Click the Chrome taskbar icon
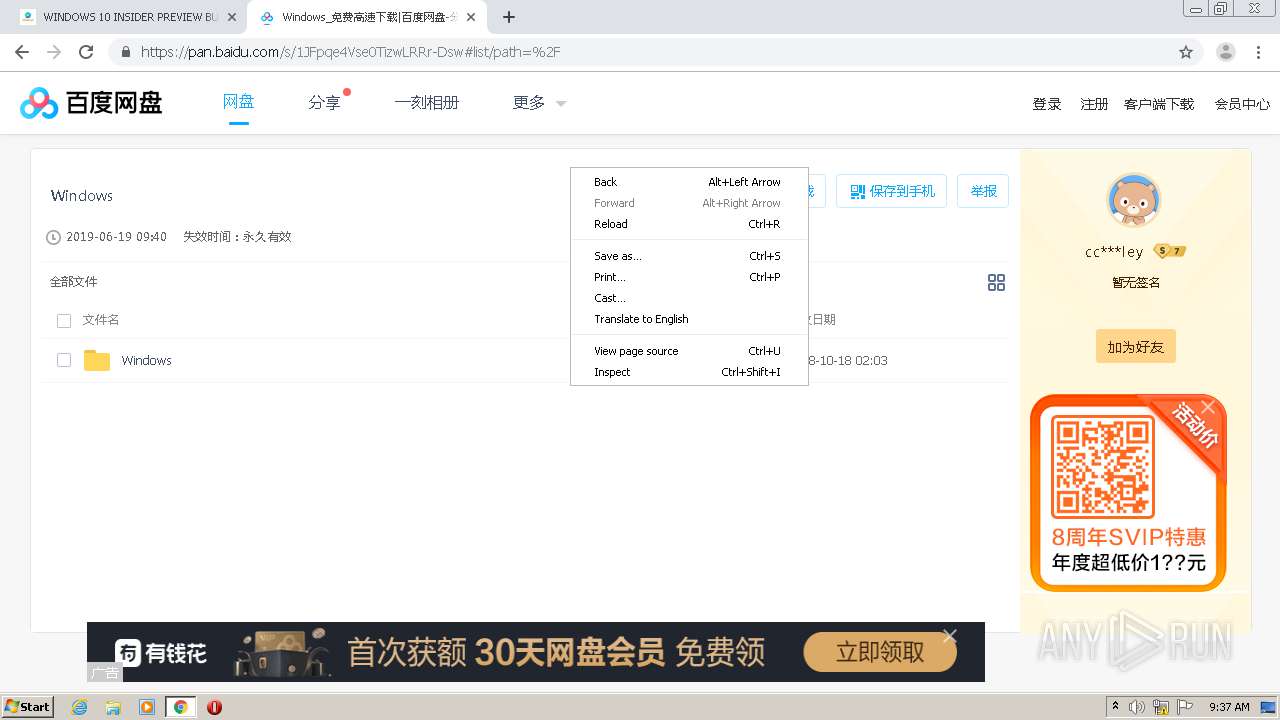1280x720 pixels. coord(181,707)
